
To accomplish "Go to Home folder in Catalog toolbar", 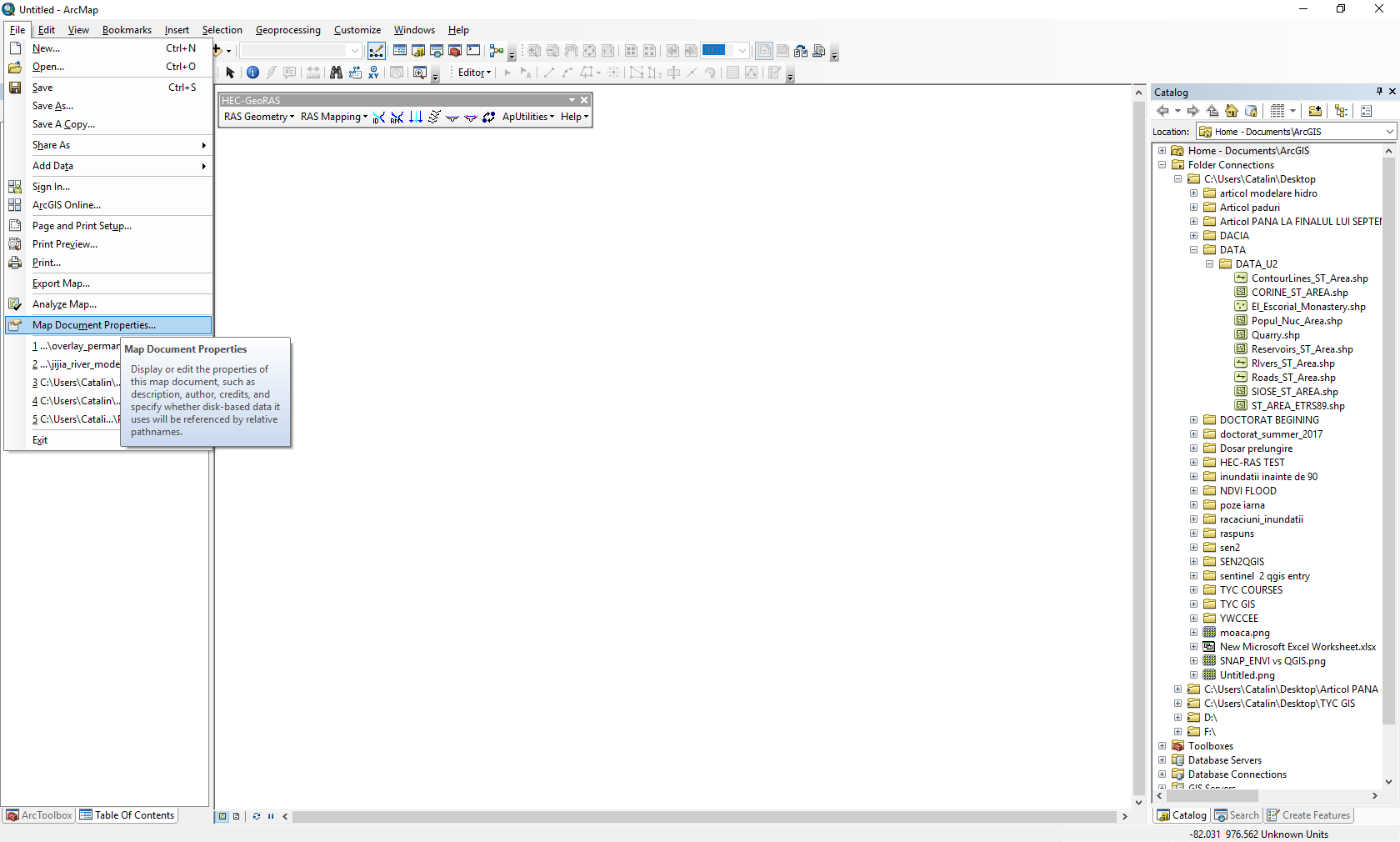I will [x=1232, y=111].
